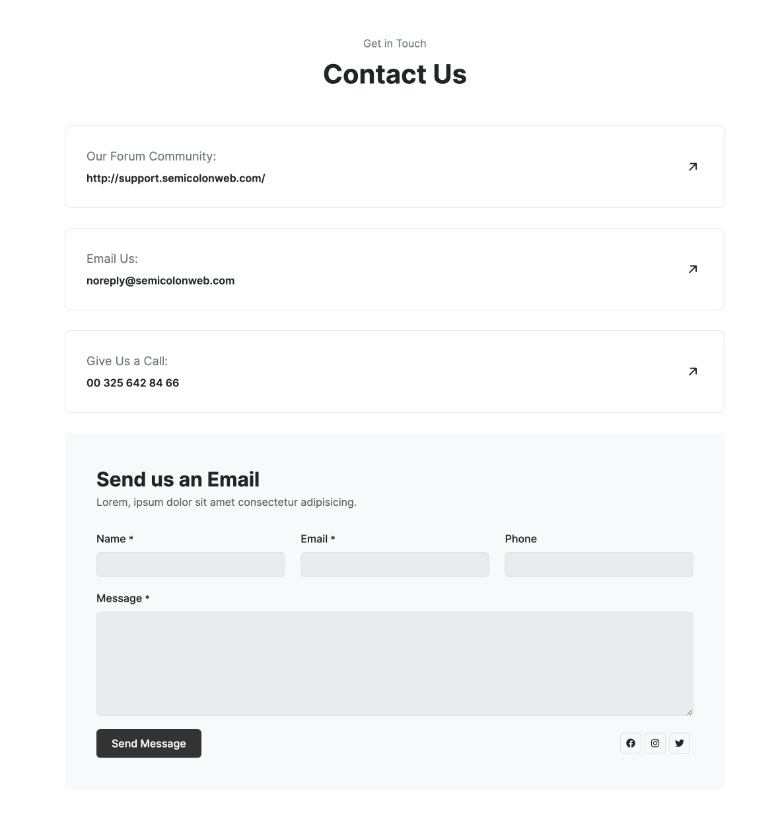Focus the Email input field
This screenshot has width=778, height=813.
coord(394,565)
